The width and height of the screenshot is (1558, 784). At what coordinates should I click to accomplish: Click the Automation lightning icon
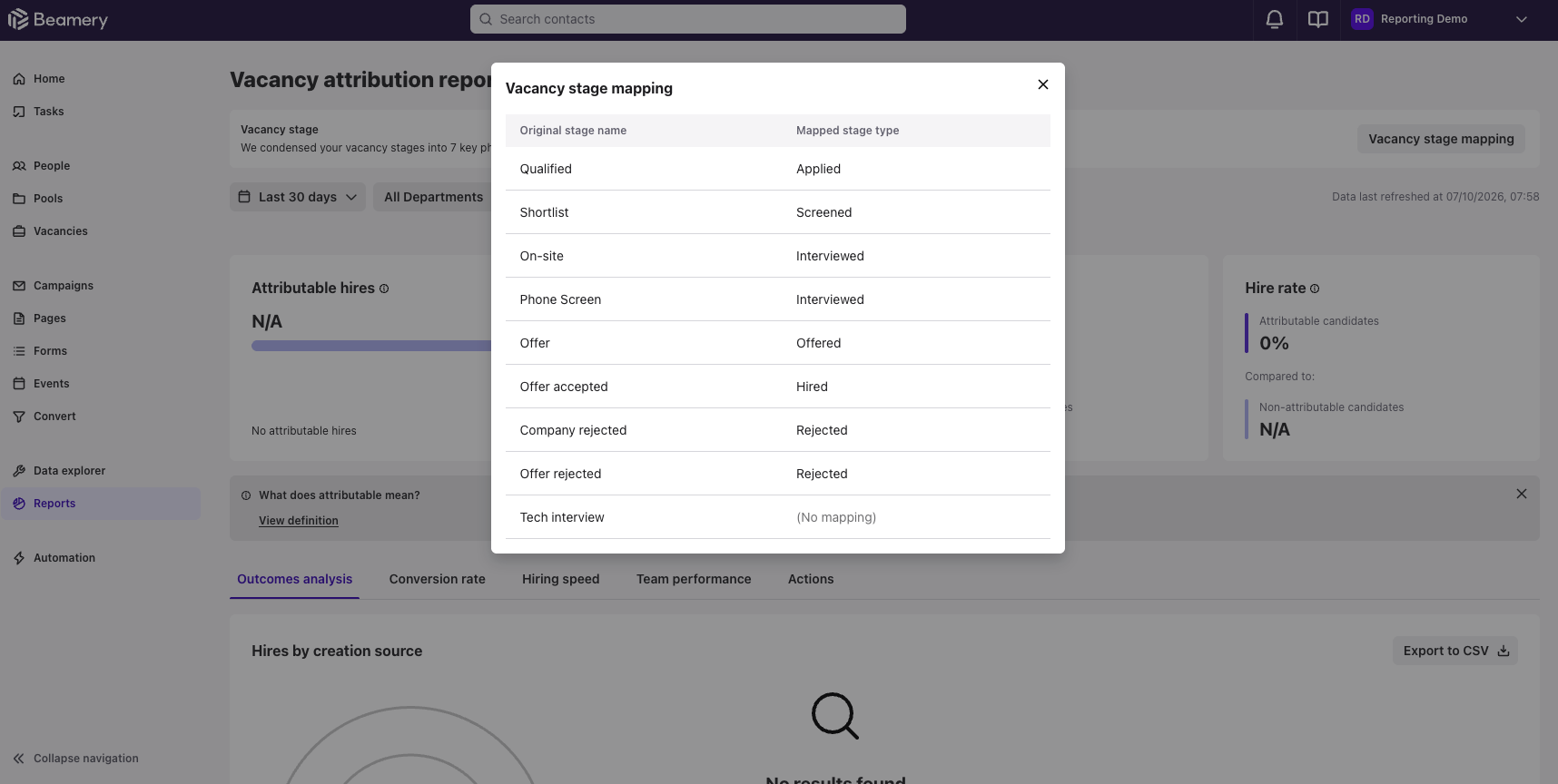(x=19, y=558)
